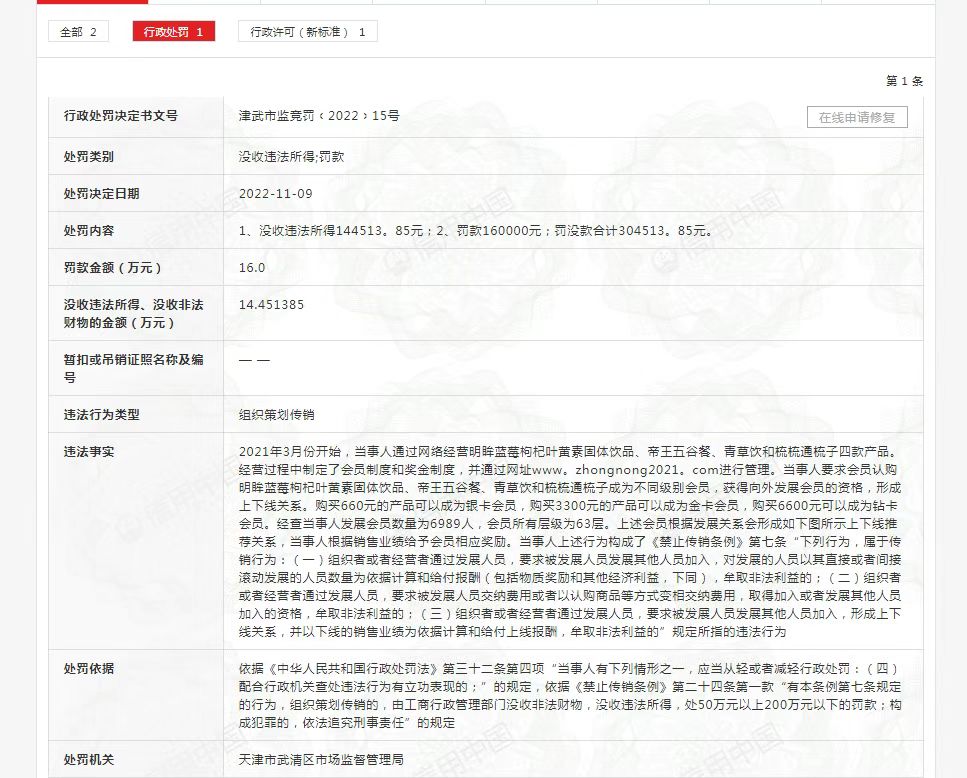Click the 处罚内容 row label
Image resolution: width=967 pixels, height=778 pixels.
point(89,231)
